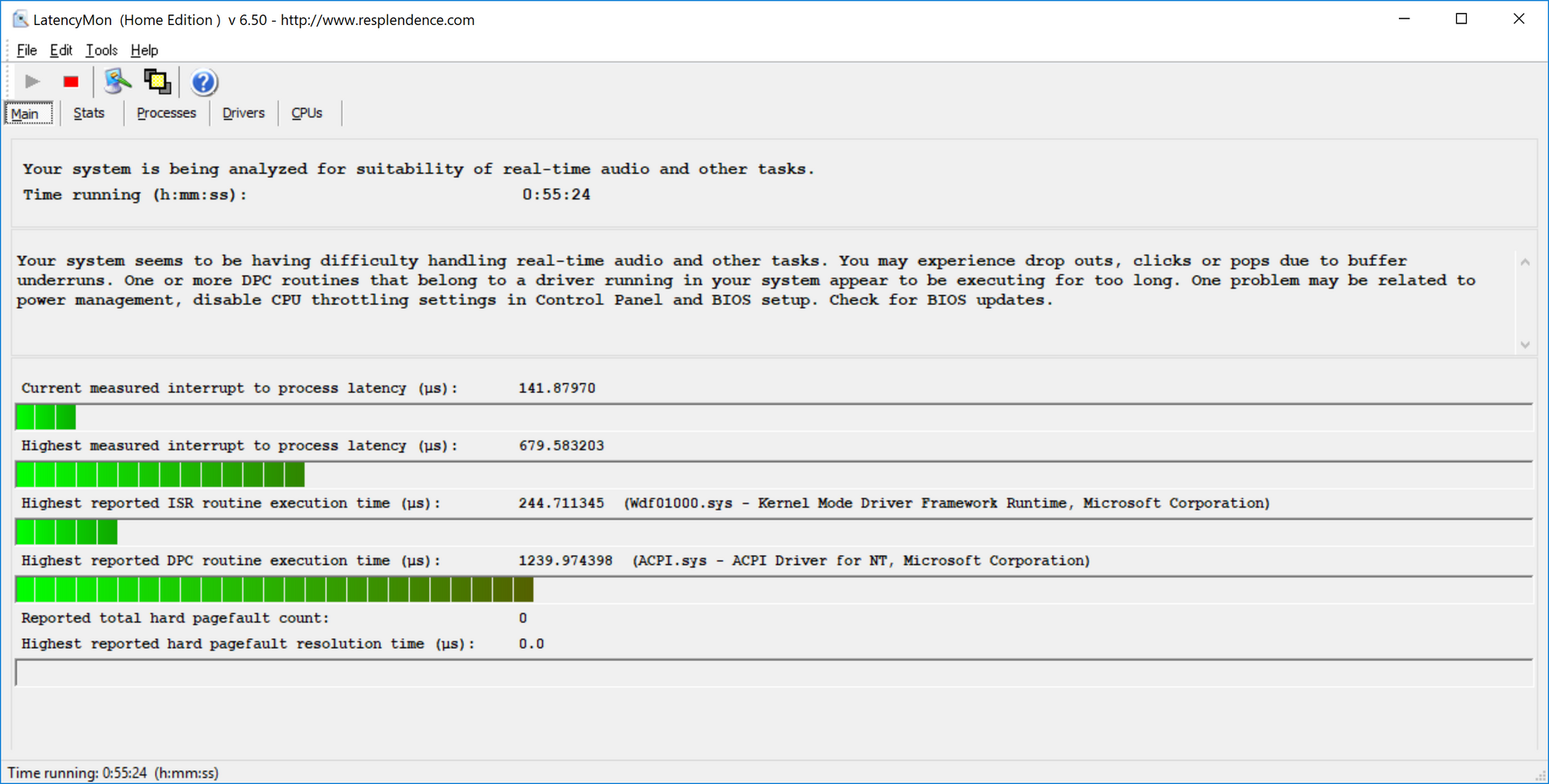Switch to the CPUs tab
Image resolution: width=1549 pixels, height=784 pixels.
pos(307,113)
